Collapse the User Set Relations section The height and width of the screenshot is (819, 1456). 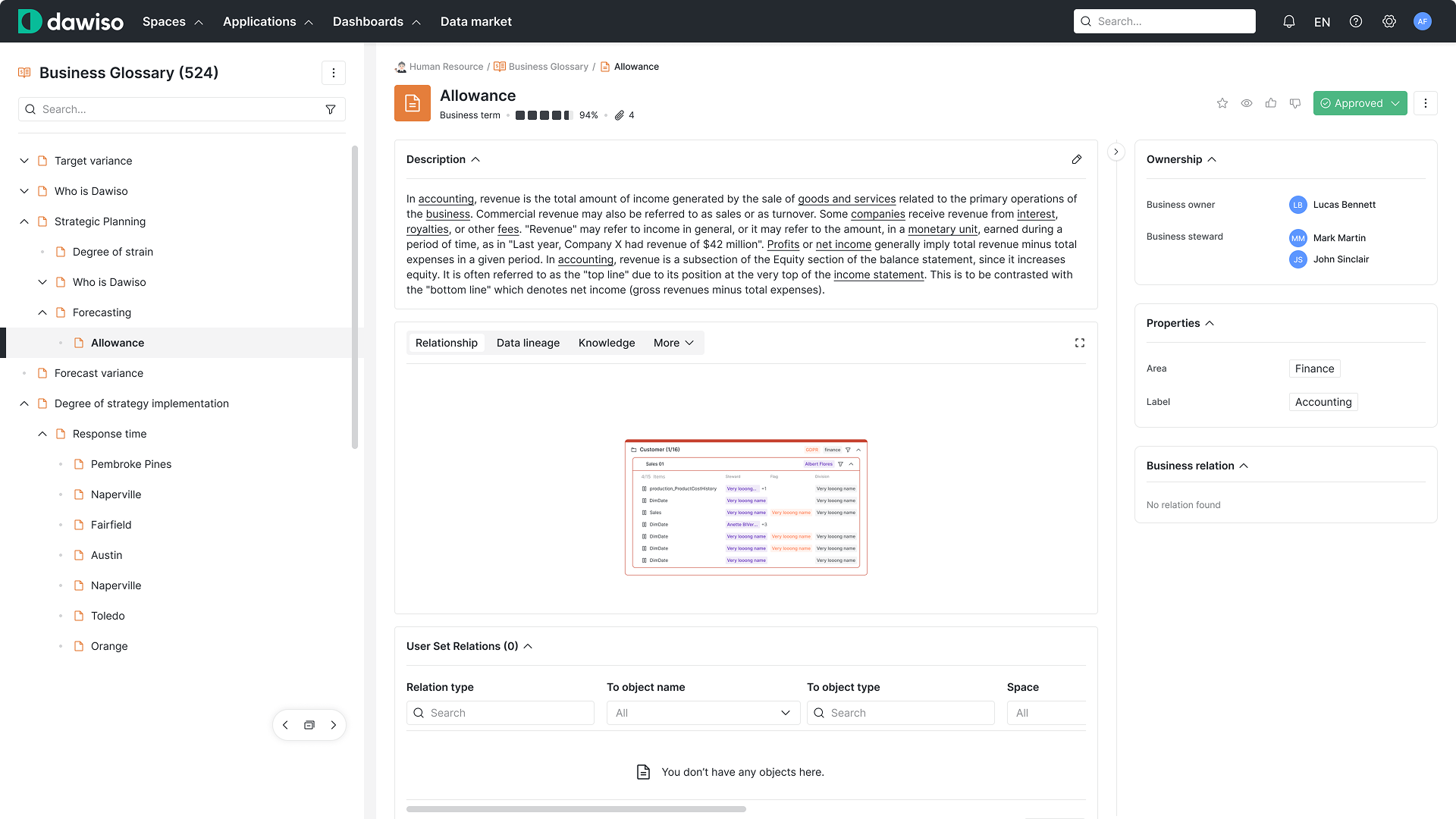pos(529,646)
